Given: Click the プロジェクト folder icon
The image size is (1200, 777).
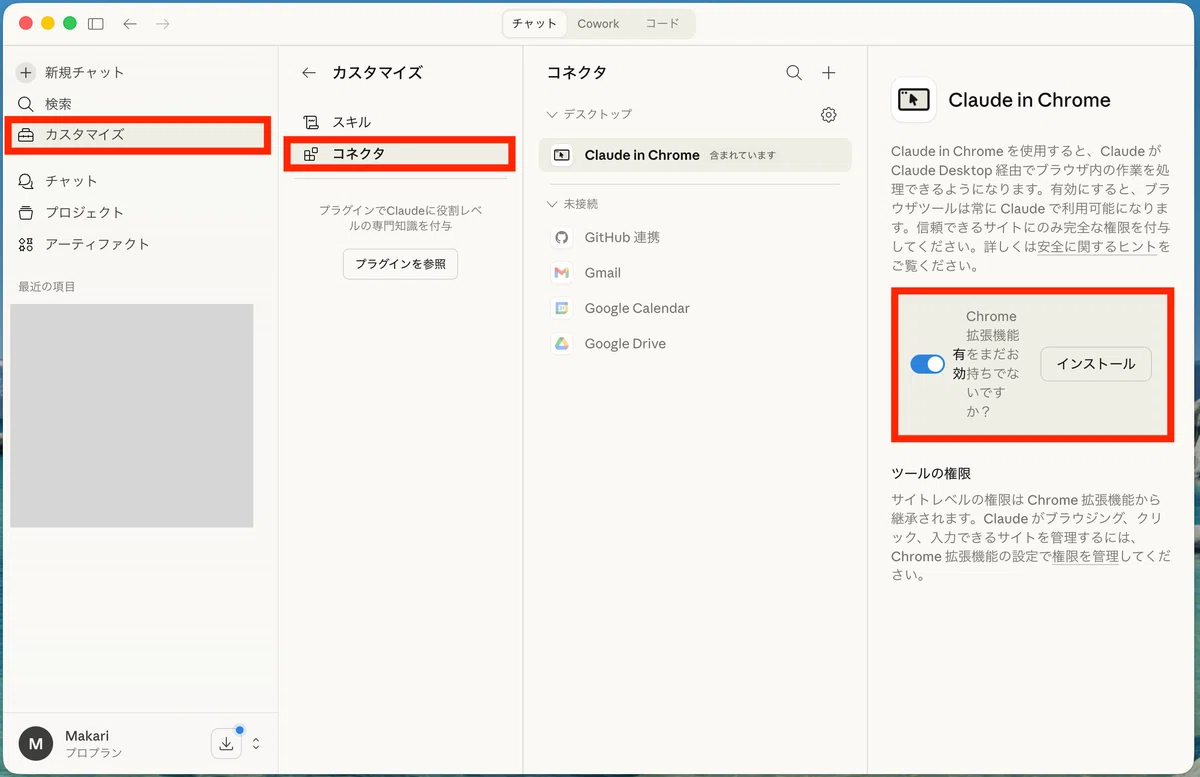Looking at the screenshot, I should [x=26, y=212].
